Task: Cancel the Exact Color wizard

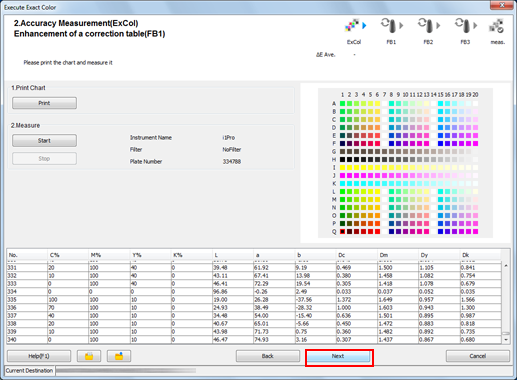Action: pos(478,356)
